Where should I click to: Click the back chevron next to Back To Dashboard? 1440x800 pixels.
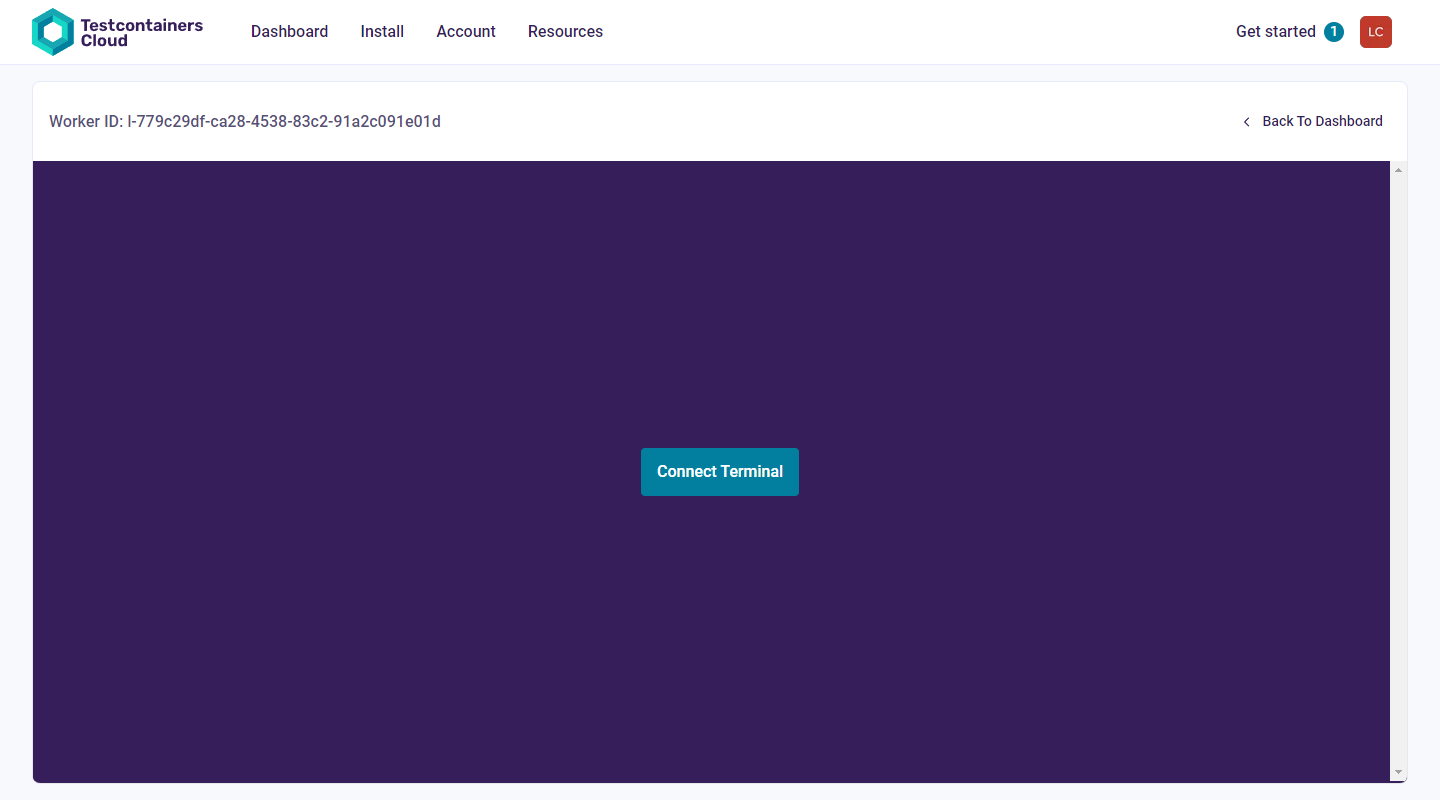[1246, 121]
